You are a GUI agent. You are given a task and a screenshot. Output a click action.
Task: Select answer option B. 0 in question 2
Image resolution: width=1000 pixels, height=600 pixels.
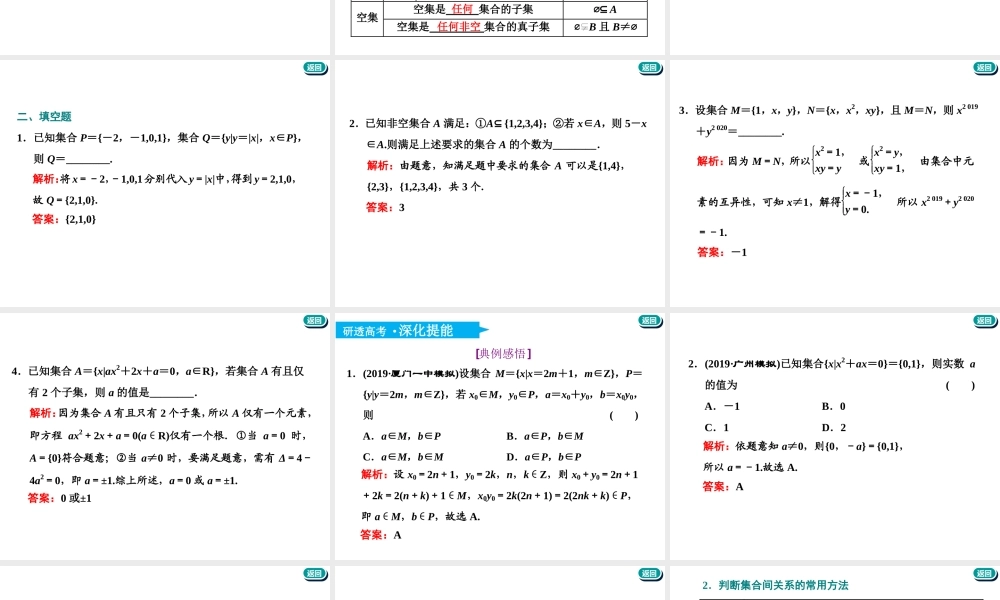coord(833,407)
